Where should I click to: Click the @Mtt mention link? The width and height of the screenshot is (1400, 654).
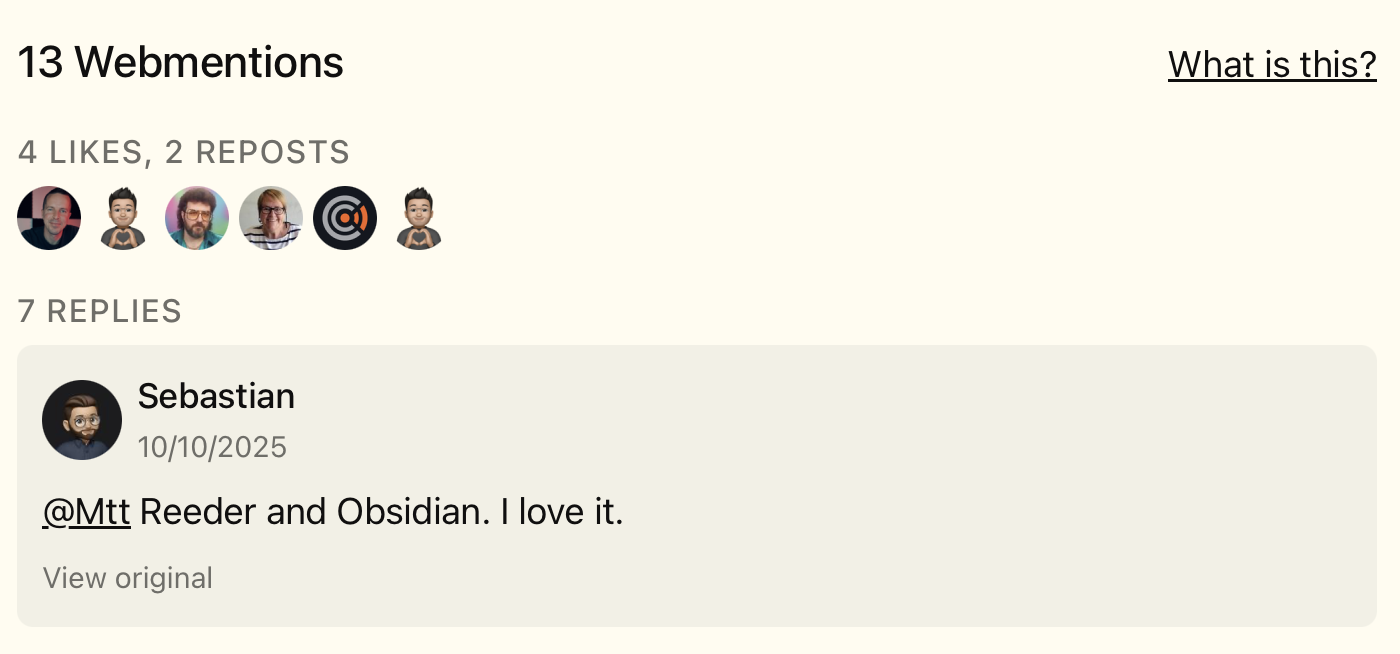86,512
